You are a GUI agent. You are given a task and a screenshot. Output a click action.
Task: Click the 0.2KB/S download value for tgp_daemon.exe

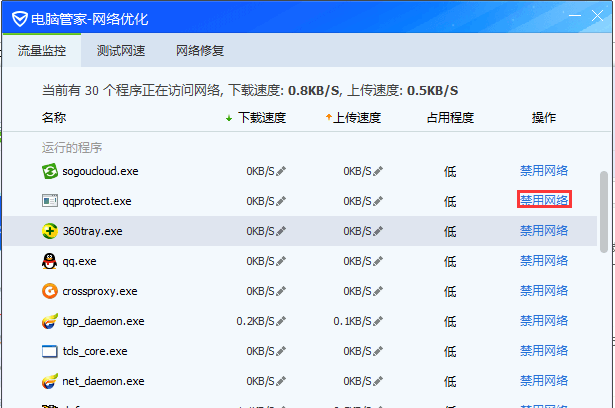pos(255,321)
